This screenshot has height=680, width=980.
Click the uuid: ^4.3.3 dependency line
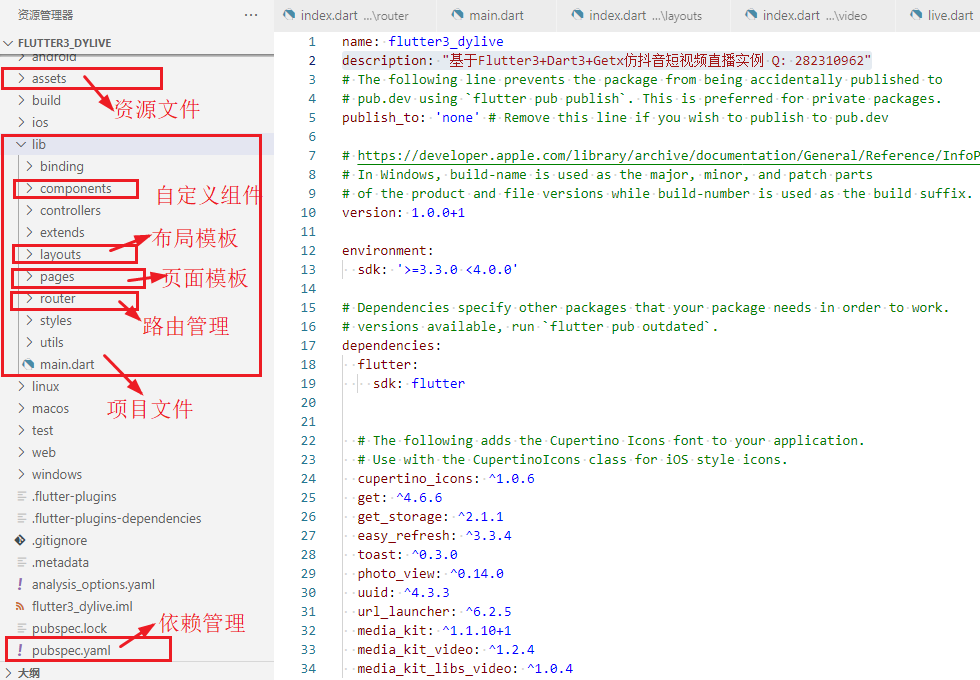(x=403, y=592)
